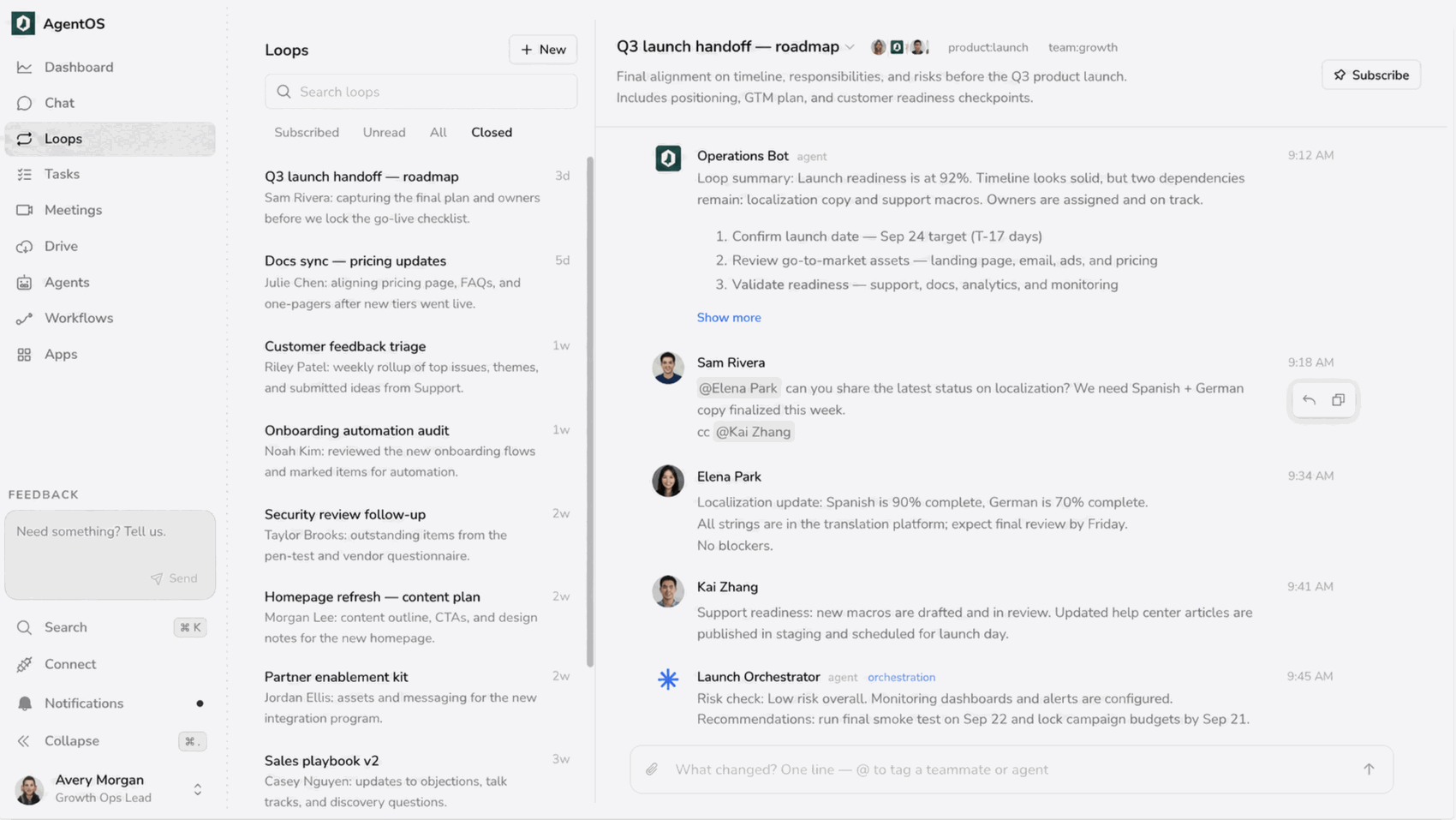Open the Customer feedback triage loop

[417, 367]
